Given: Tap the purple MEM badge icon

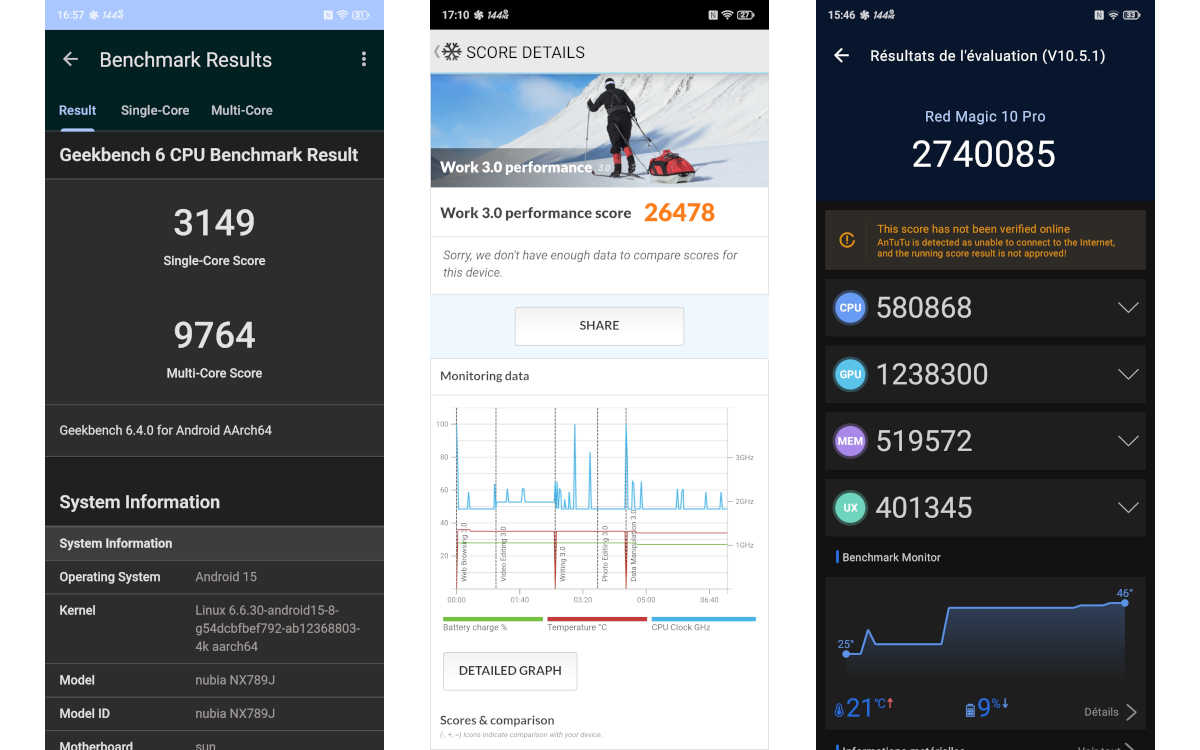Looking at the screenshot, I should pos(850,441).
